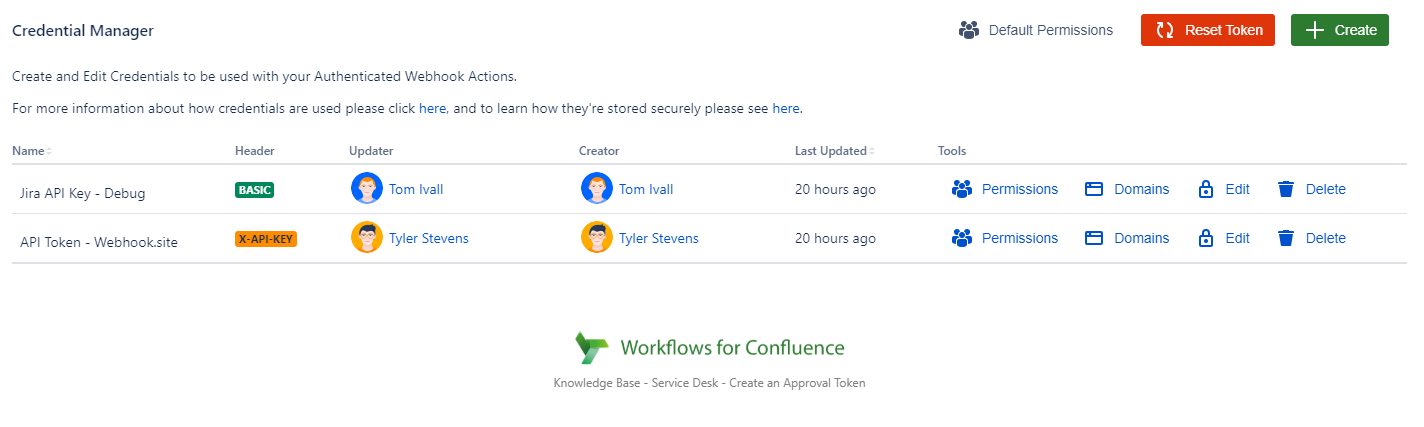Viewport: 1424px width, 427px height.
Task: Open first 'here' link about credential usage
Action: pyautogui.click(x=432, y=108)
